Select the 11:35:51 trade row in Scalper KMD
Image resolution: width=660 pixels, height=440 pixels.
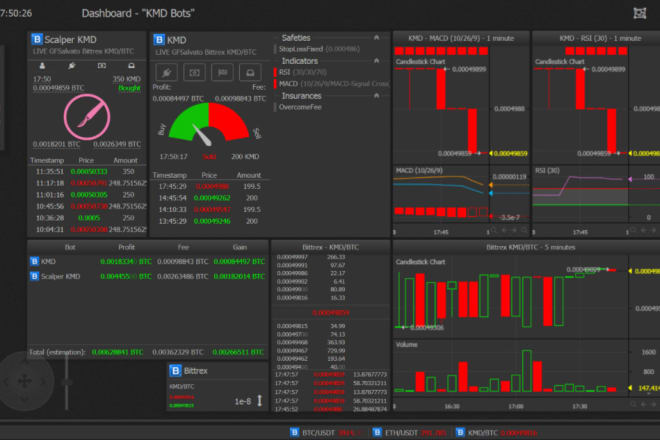point(87,172)
